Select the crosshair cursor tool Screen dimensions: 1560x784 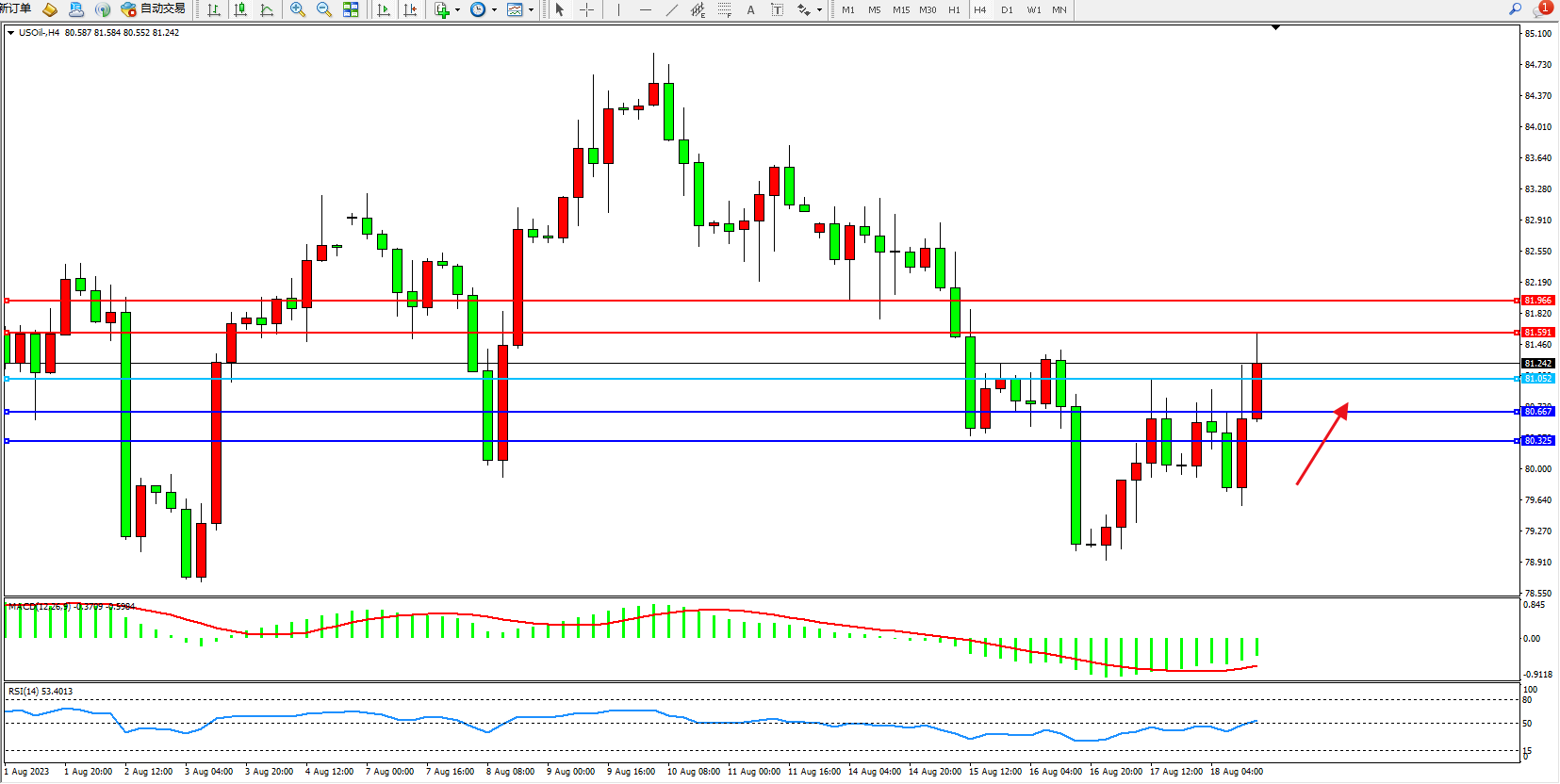(x=586, y=9)
